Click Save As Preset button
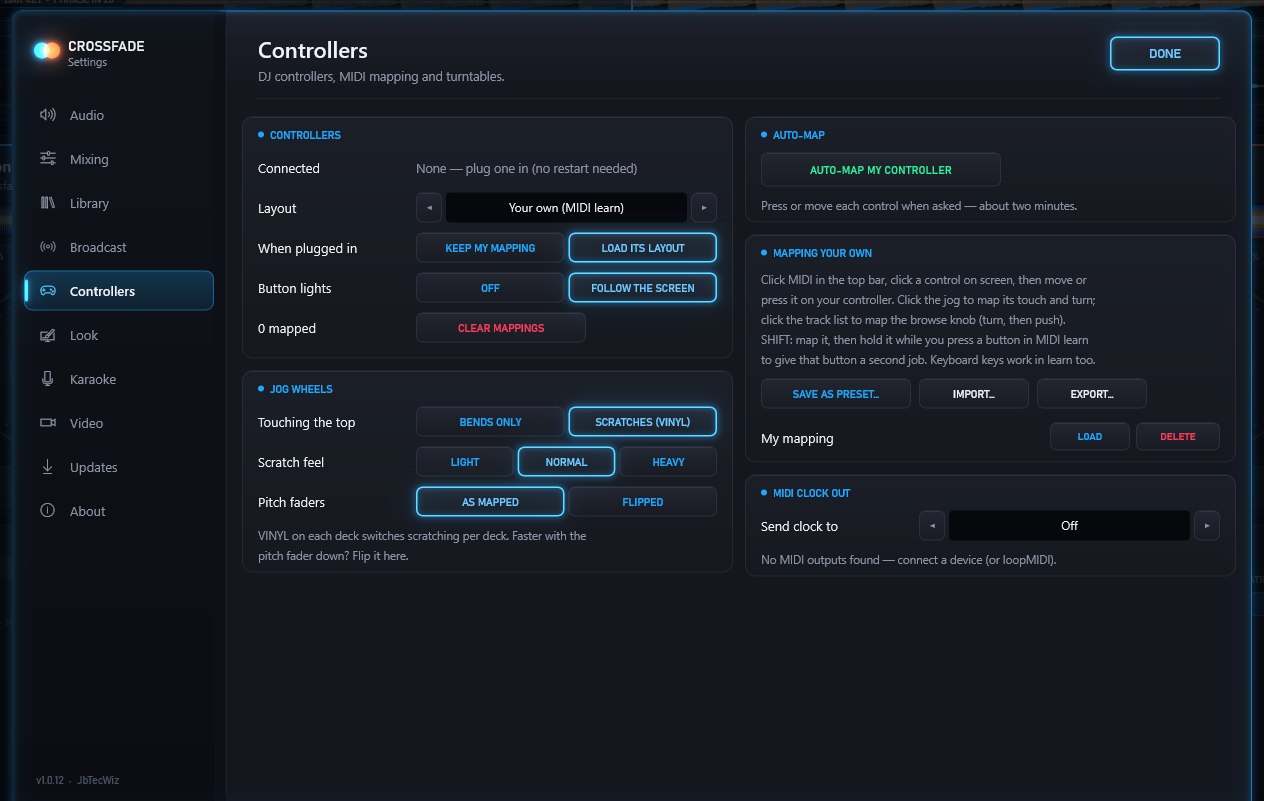Screen dimensions: 1264x801 (x=836, y=394)
